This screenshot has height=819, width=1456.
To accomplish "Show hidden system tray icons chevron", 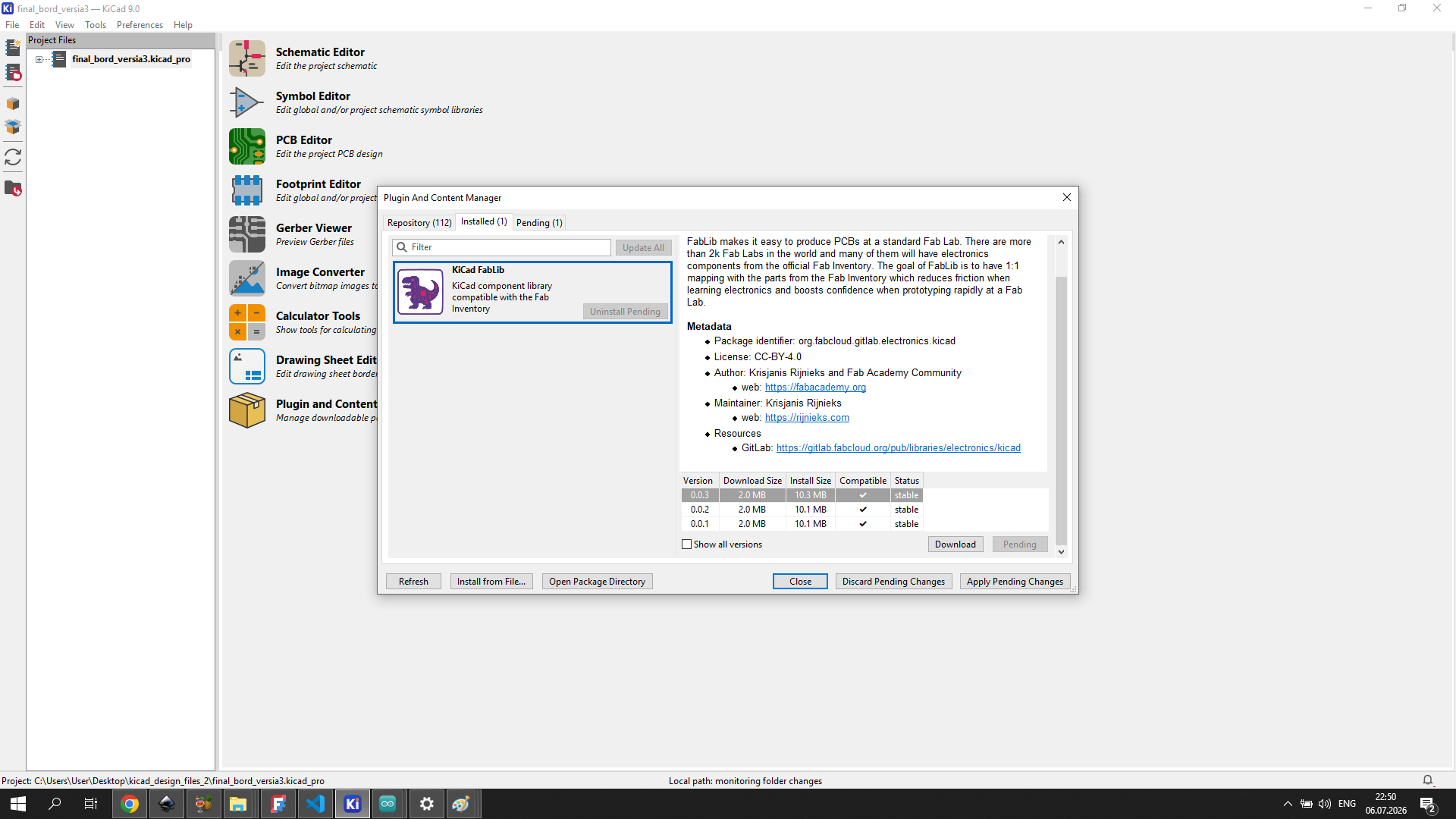I will click(1288, 804).
